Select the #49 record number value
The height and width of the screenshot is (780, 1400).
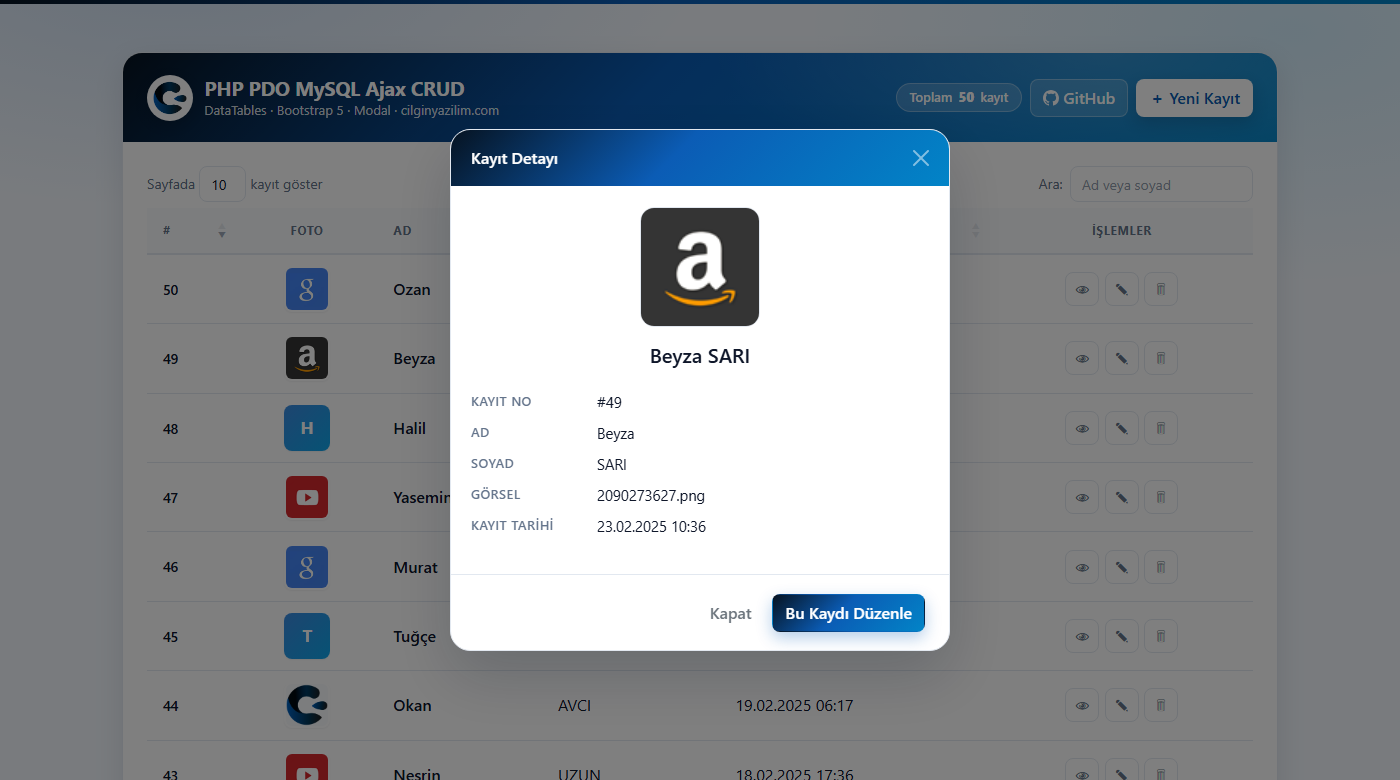click(x=609, y=402)
